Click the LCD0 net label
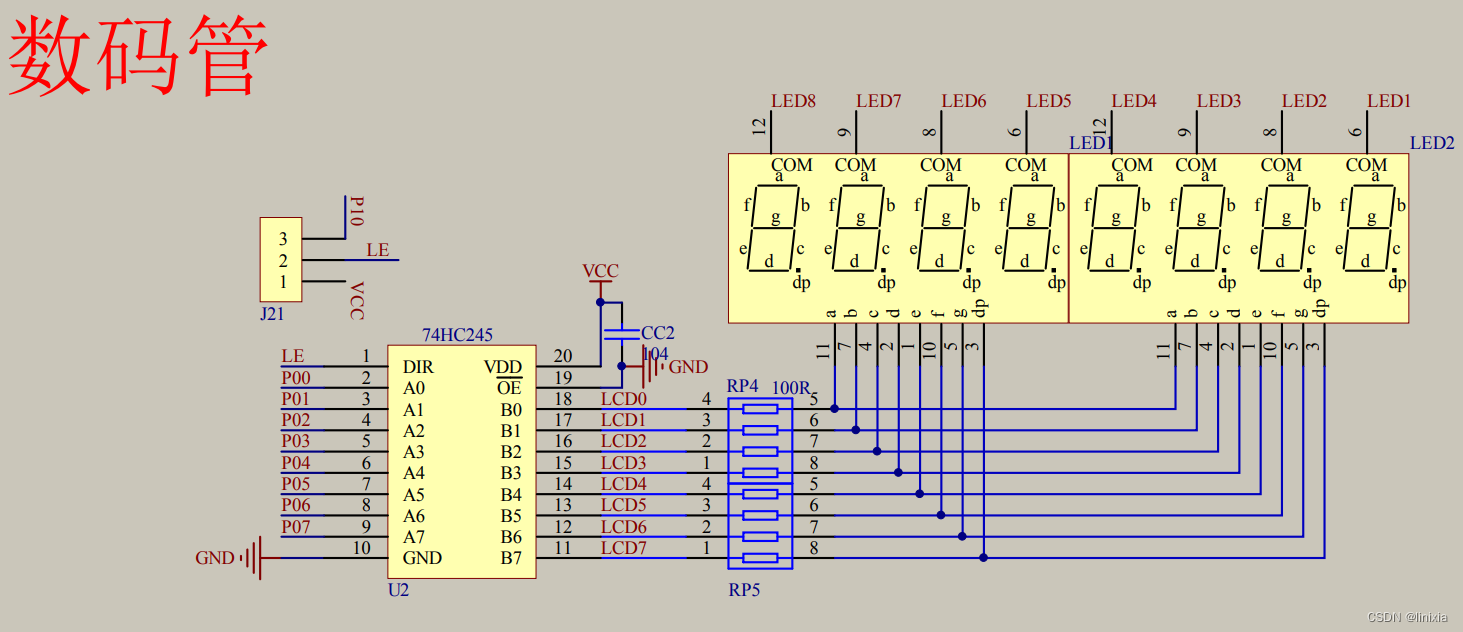 [x=624, y=398]
